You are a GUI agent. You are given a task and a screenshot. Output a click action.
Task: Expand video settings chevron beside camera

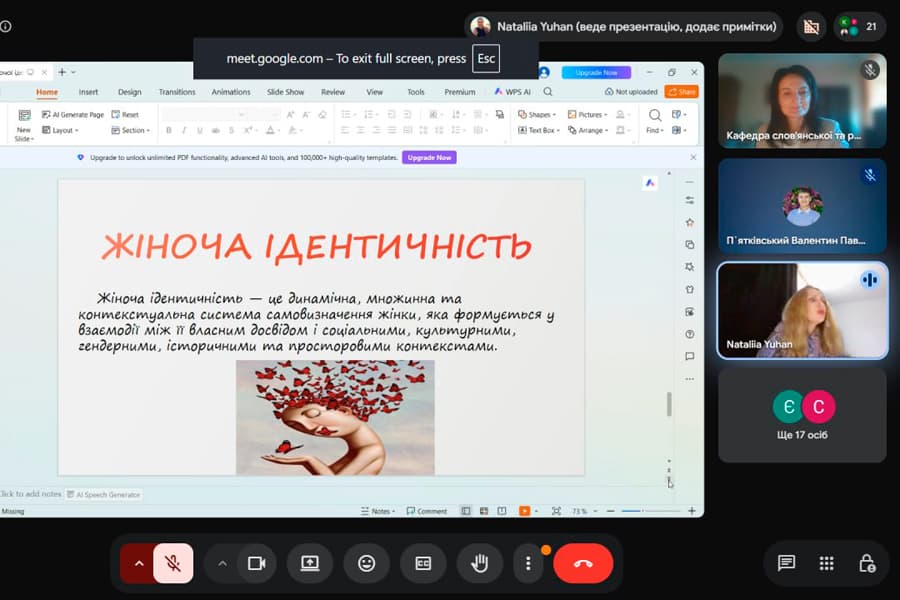pyautogui.click(x=222, y=563)
